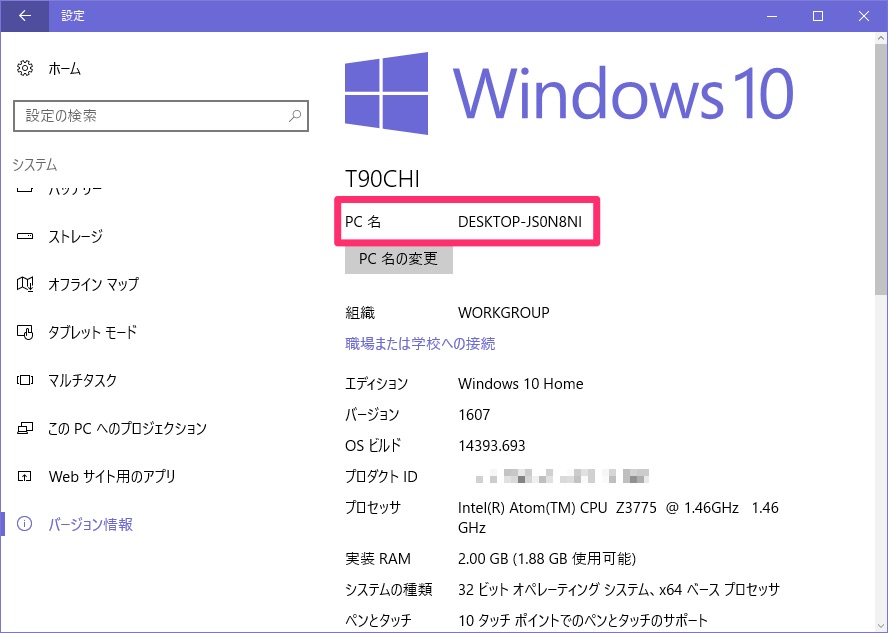Click the T90CHI device heading
This screenshot has width=888, height=633.
(382, 179)
